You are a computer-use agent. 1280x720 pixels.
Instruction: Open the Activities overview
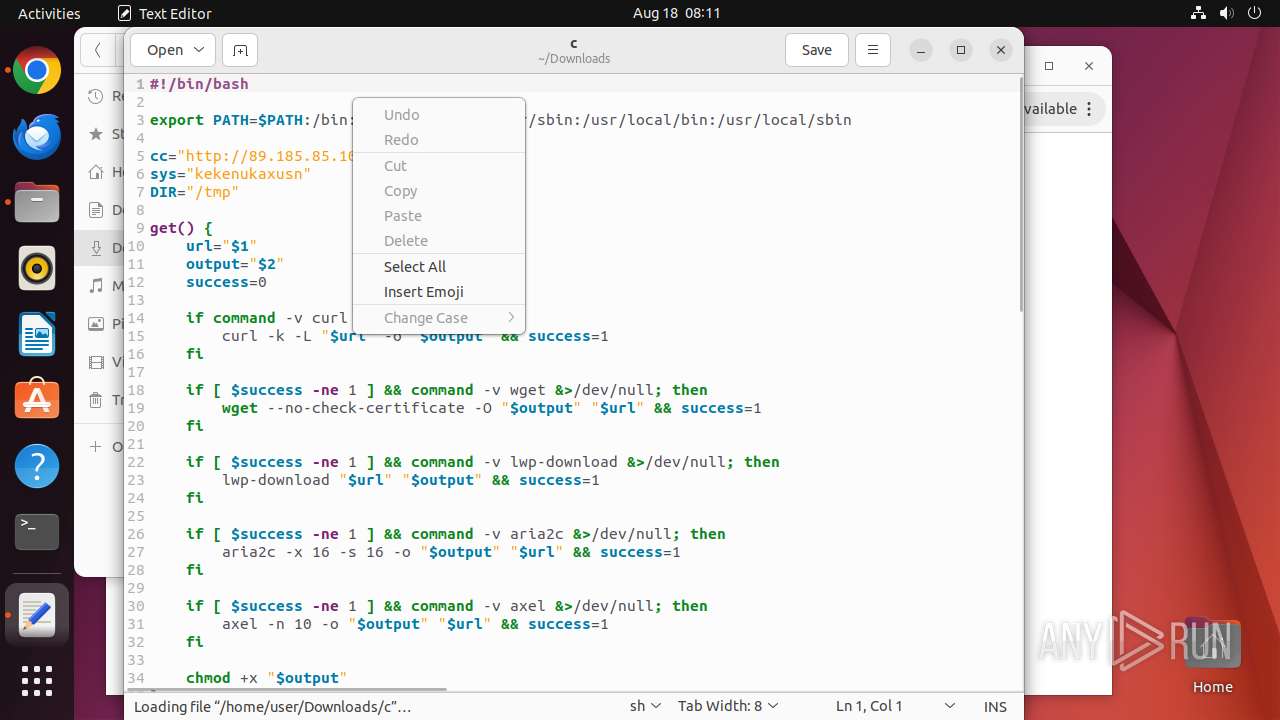(x=49, y=13)
